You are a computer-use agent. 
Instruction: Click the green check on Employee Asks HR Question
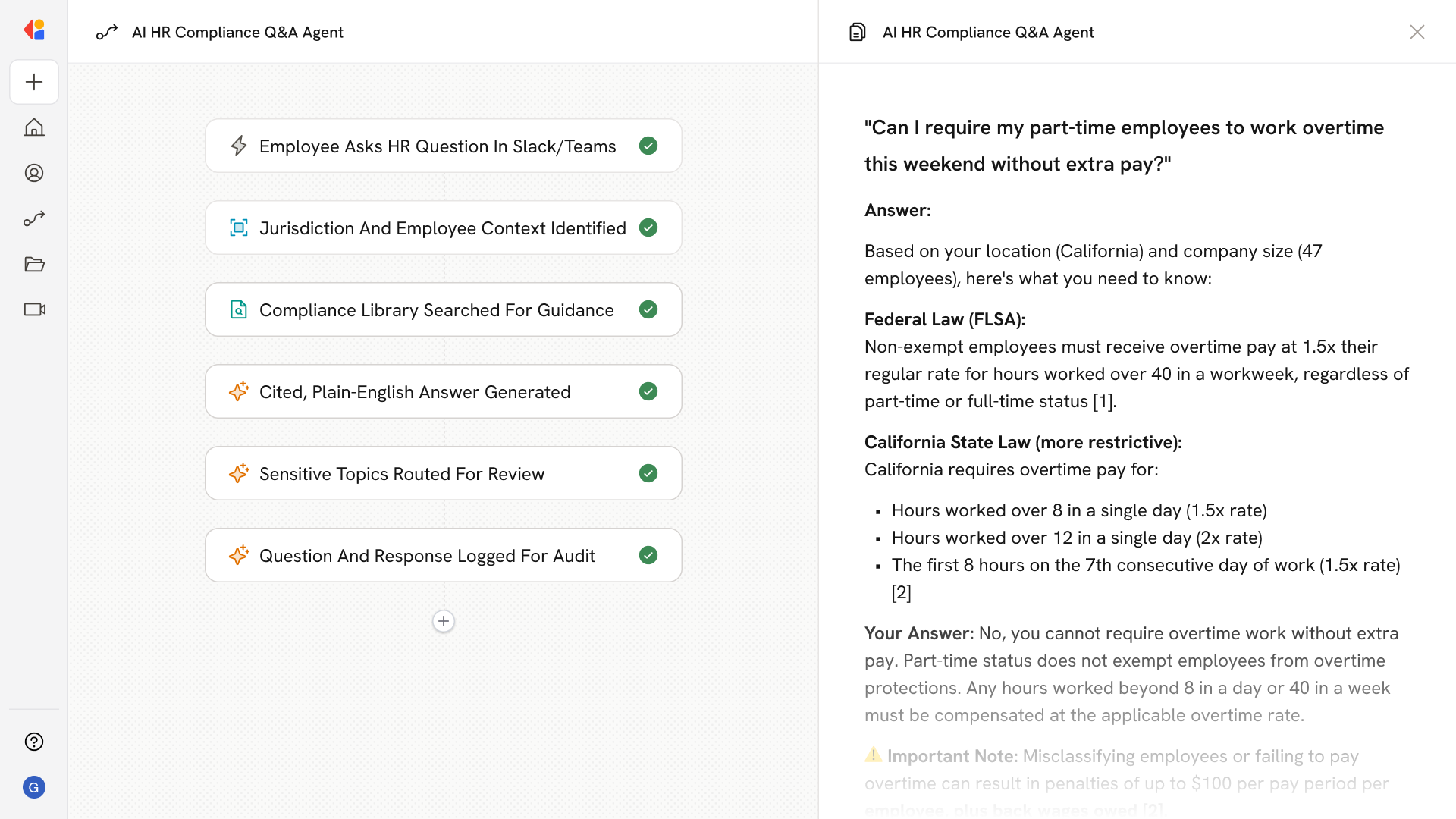(x=648, y=146)
